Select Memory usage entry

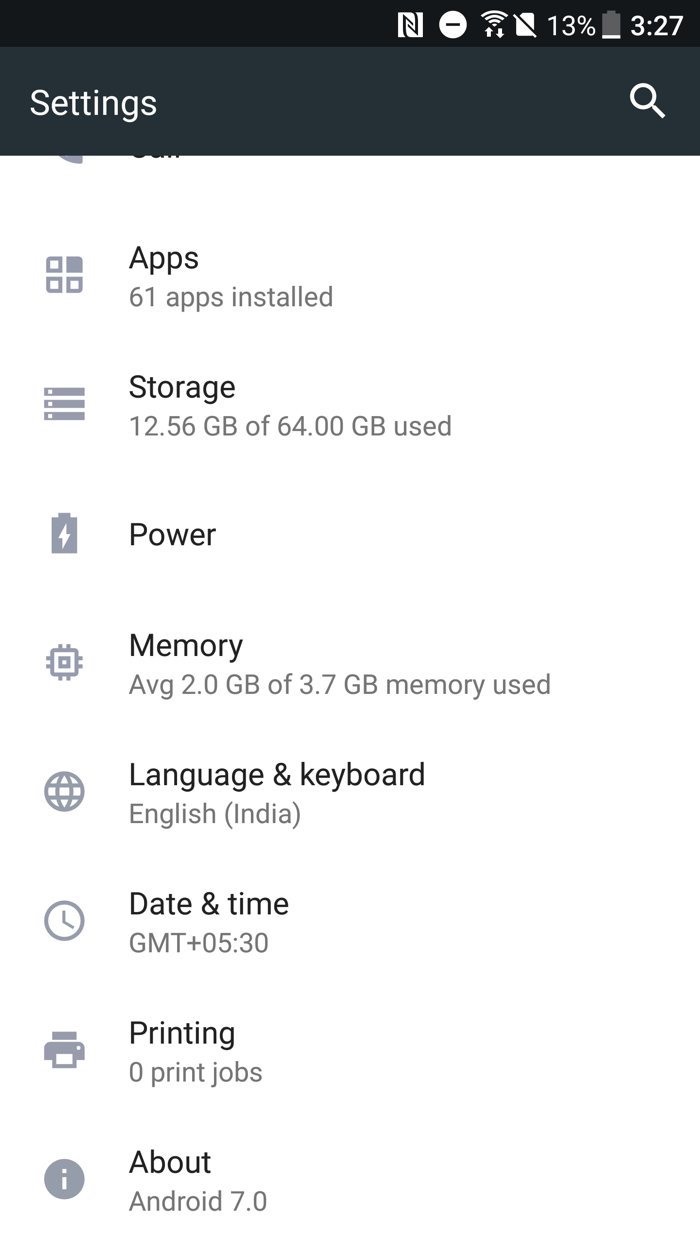(x=339, y=664)
